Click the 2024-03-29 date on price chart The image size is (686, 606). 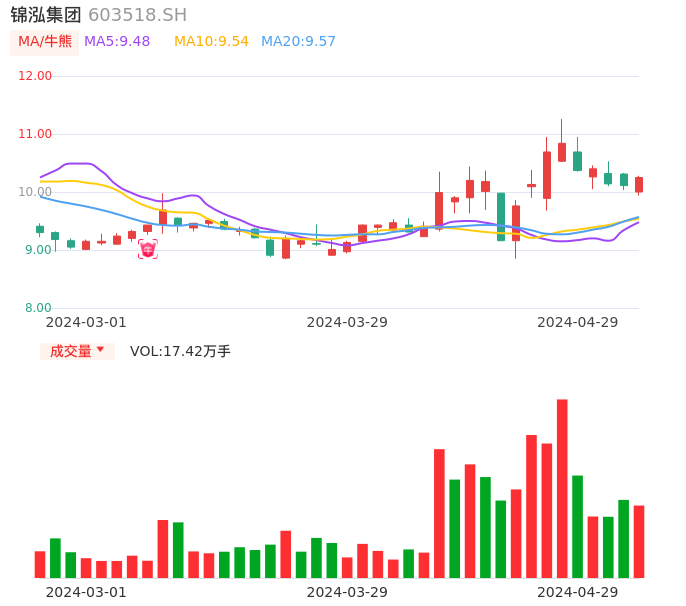[347, 323]
